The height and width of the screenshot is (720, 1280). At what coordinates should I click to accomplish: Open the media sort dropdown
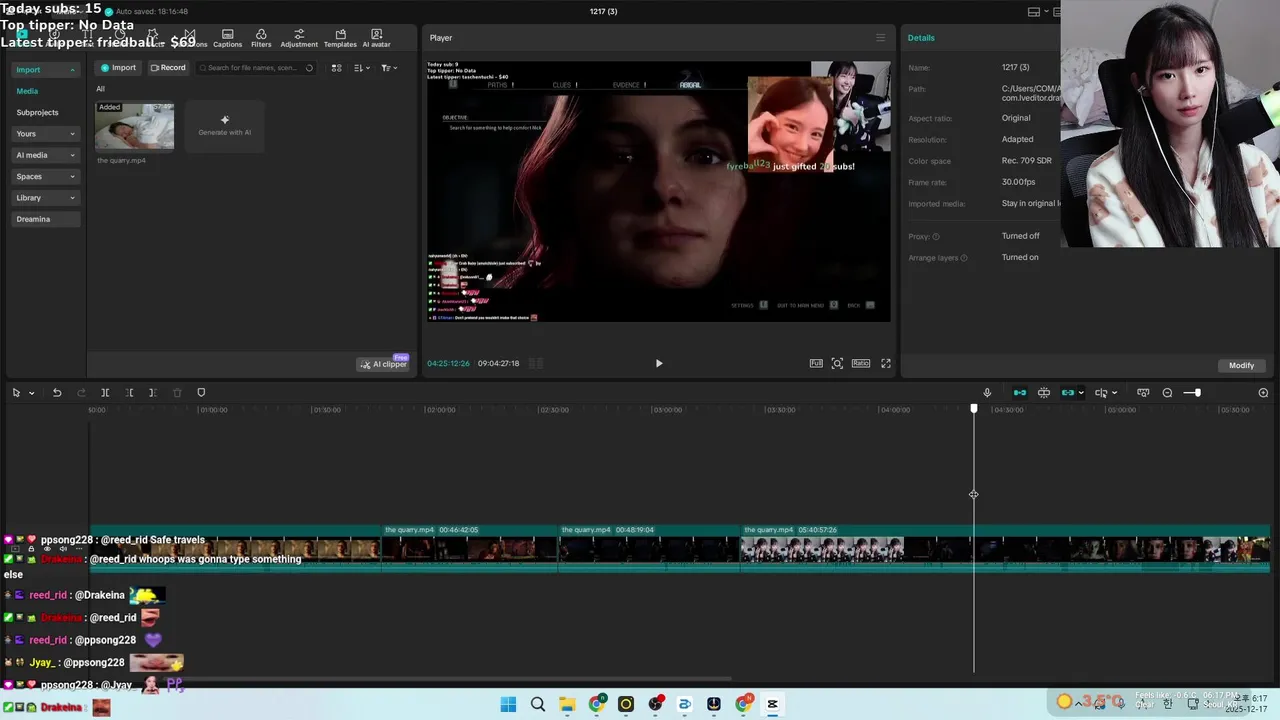[x=362, y=68]
